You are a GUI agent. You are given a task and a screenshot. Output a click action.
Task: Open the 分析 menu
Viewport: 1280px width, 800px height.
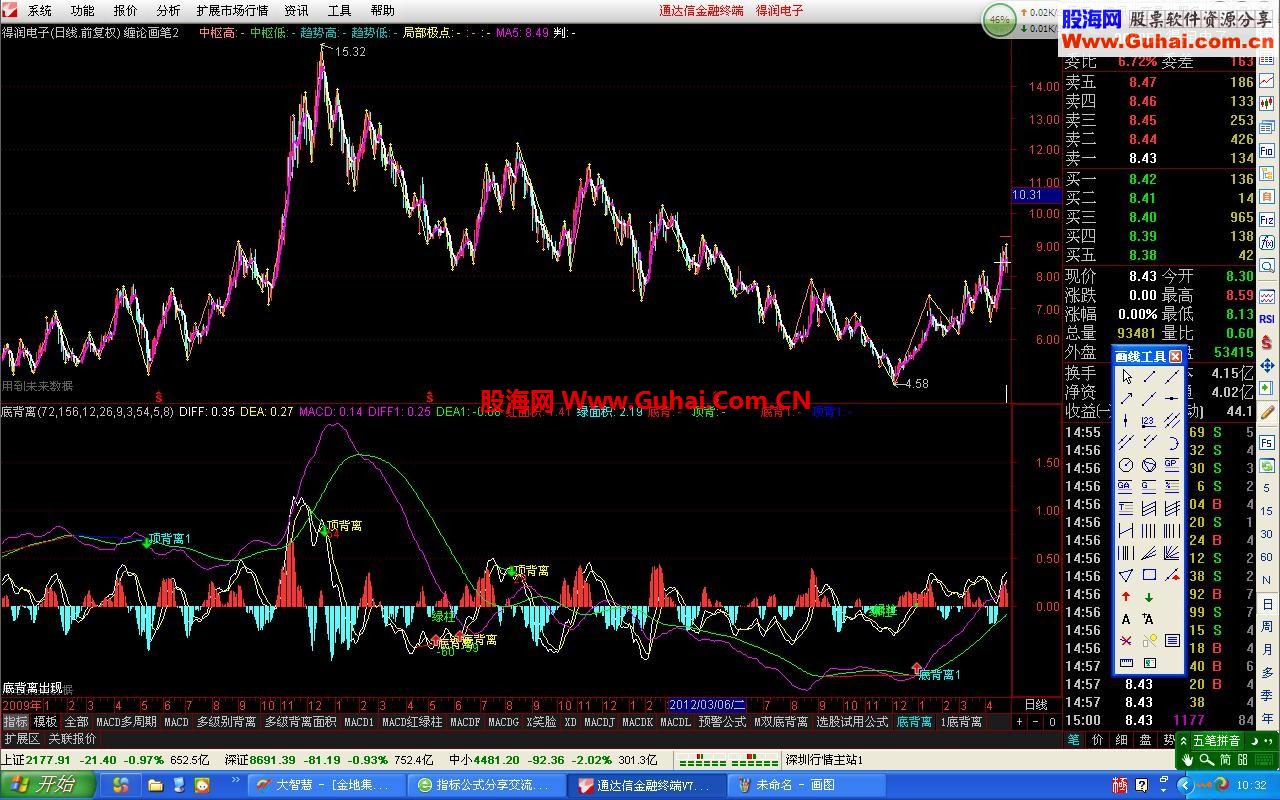click(169, 10)
